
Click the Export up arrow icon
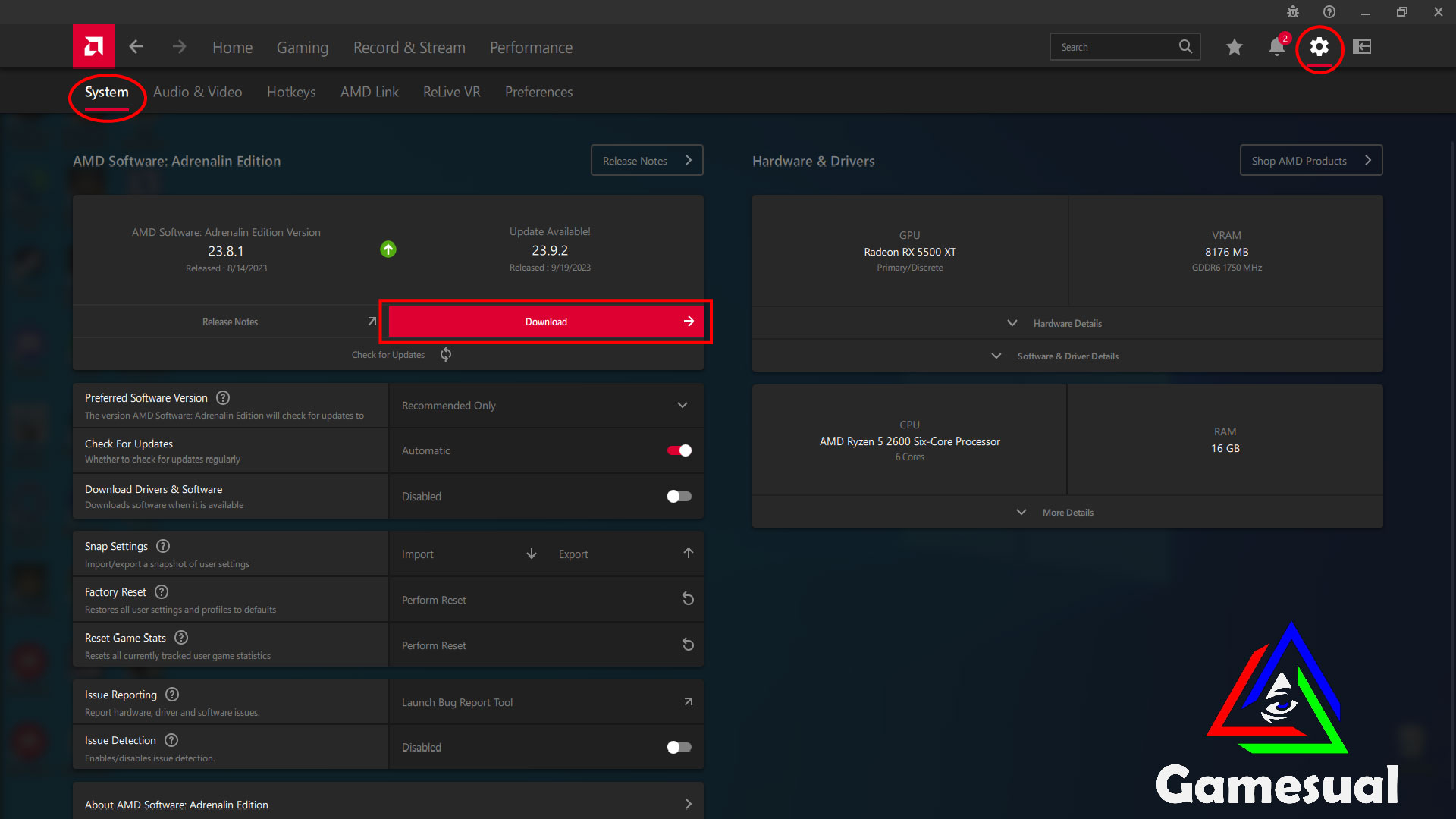(689, 554)
